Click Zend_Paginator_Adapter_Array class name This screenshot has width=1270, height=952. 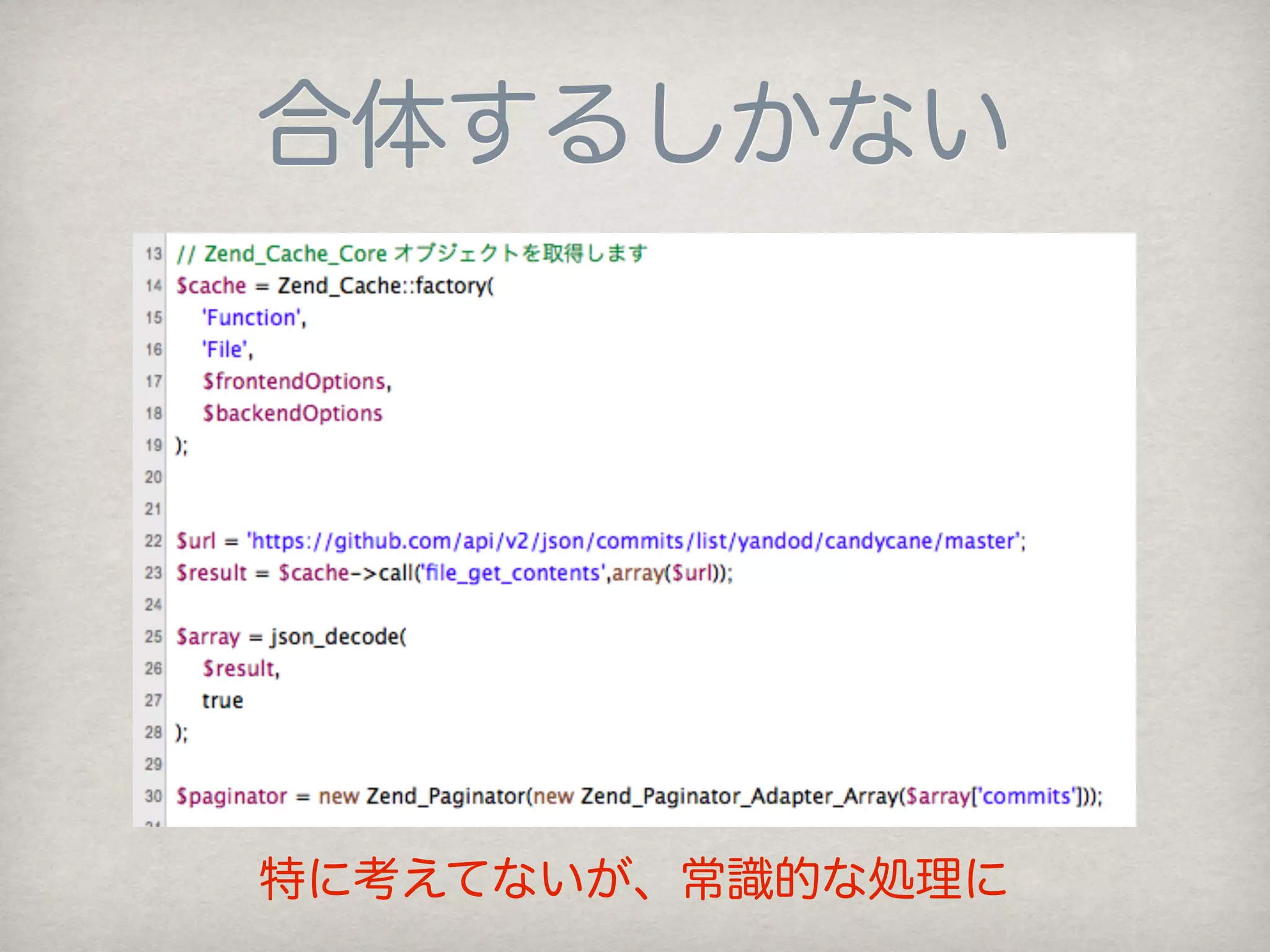pos(739,796)
